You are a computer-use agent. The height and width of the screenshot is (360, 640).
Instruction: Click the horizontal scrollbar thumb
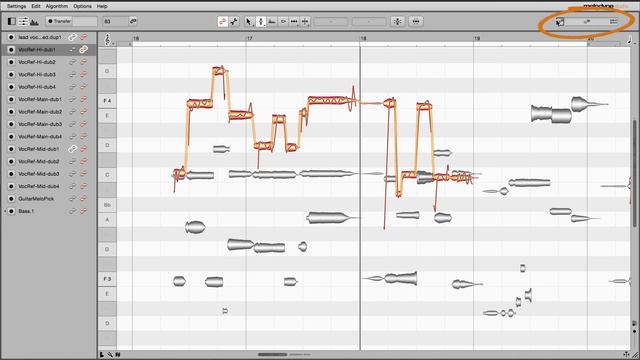point(272,355)
